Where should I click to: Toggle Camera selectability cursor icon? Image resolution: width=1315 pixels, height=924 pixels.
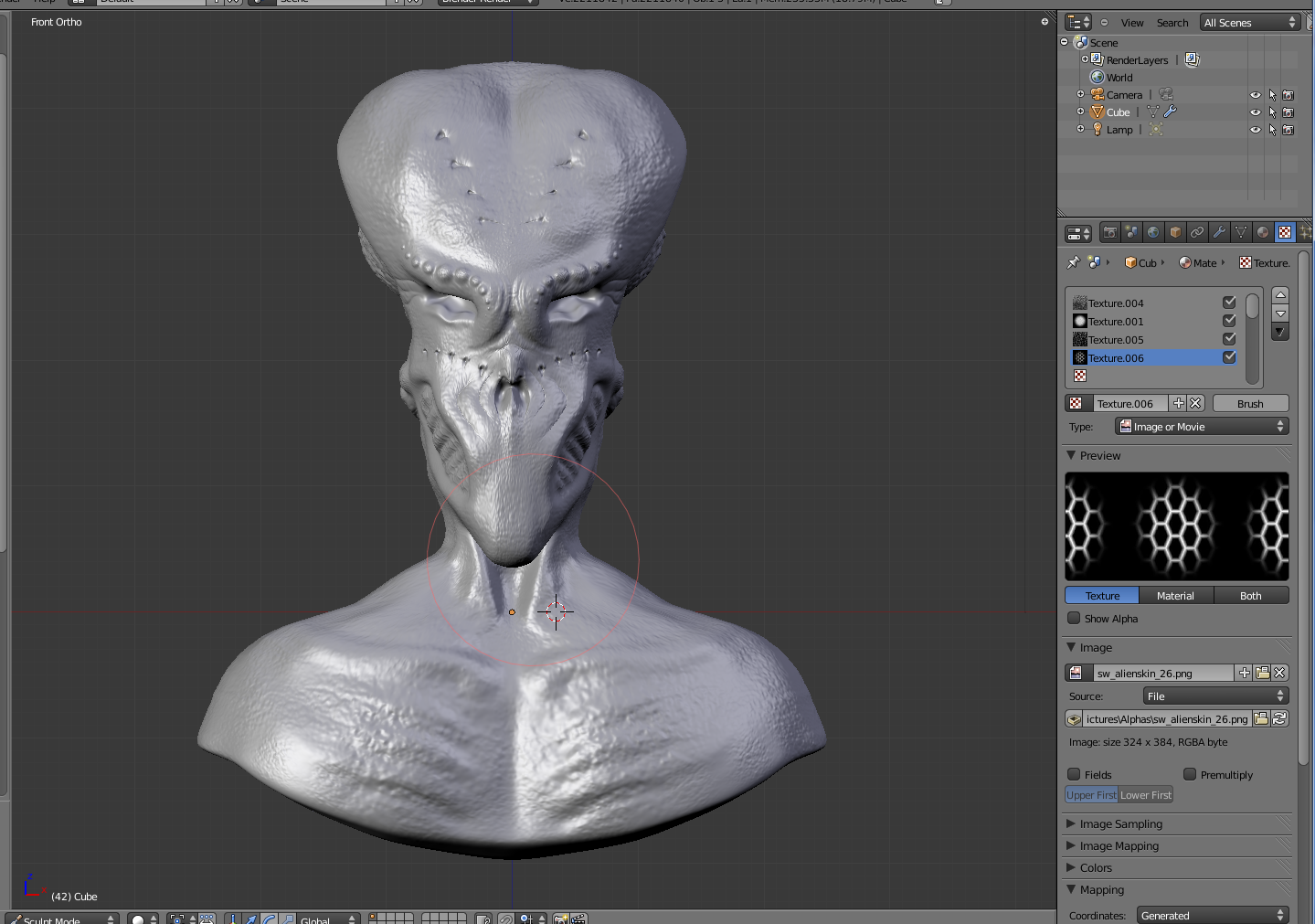pos(1272,95)
